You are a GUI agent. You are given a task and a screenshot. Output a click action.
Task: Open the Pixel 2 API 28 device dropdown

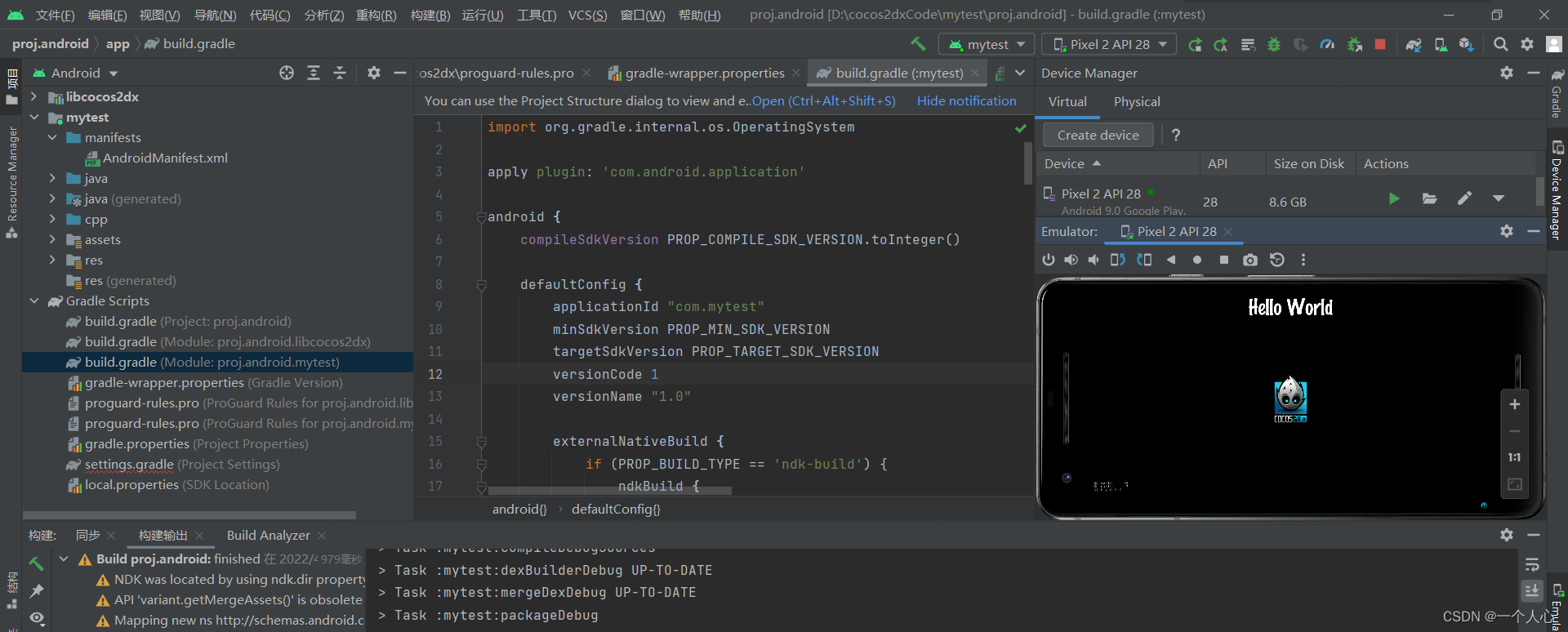click(x=1110, y=44)
